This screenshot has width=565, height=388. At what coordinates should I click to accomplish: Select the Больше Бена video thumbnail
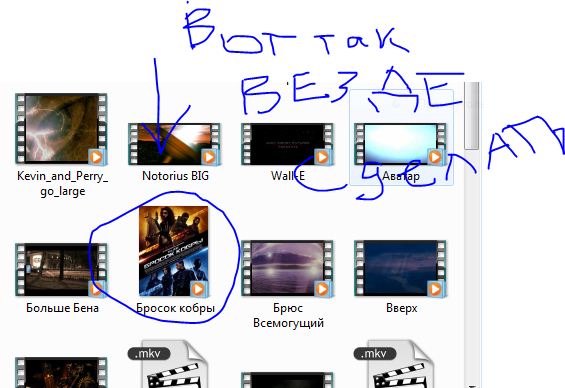click(61, 269)
